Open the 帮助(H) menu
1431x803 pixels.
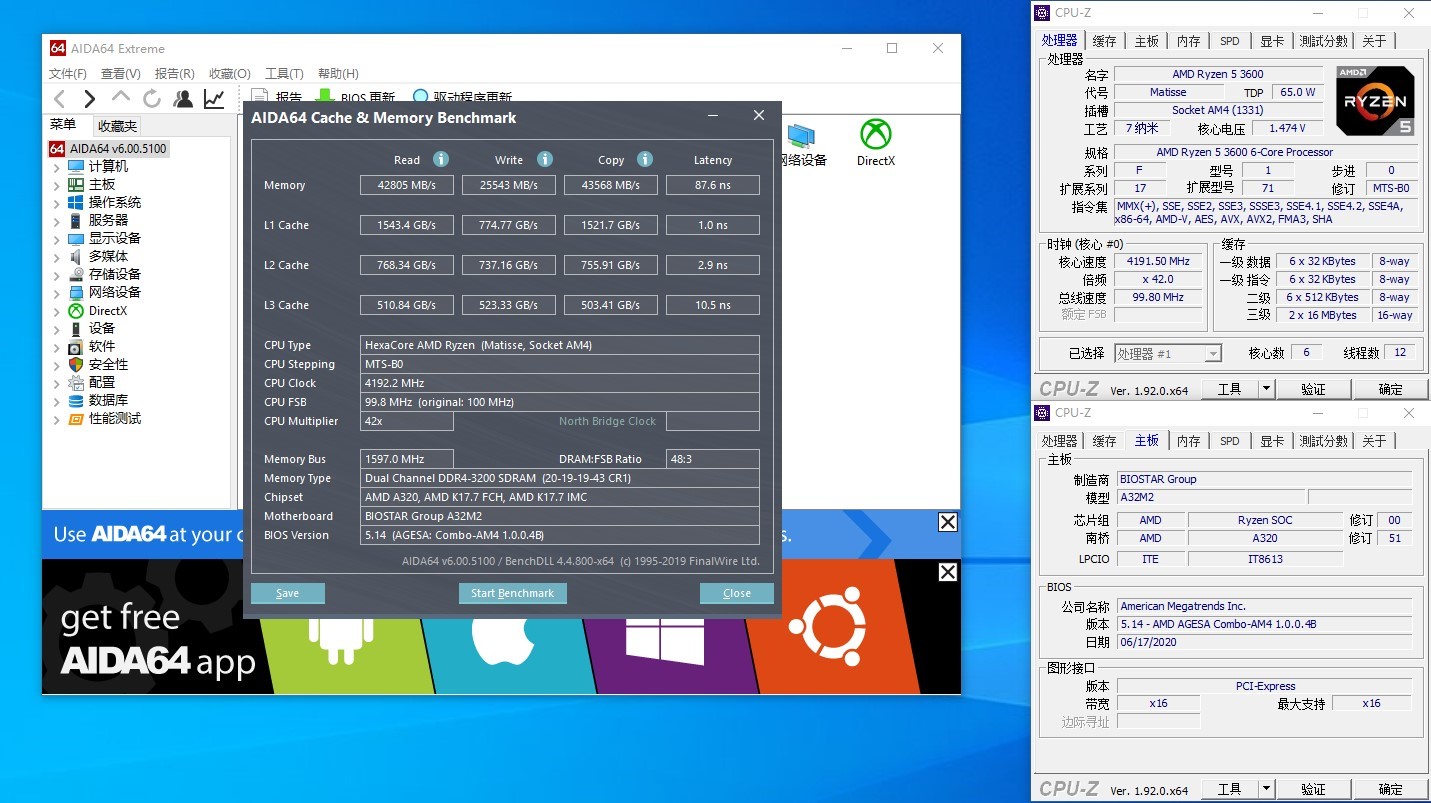tap(338, 73)
